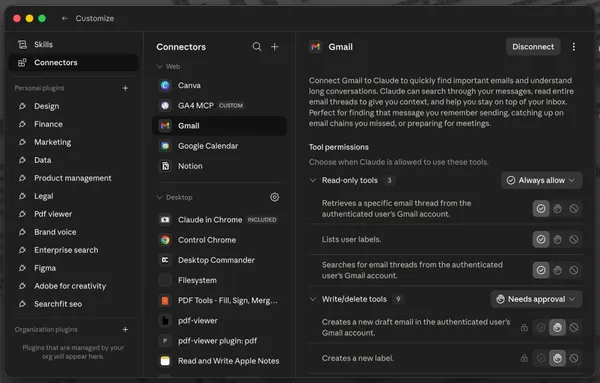The width and height of the screenshot is (600, 383).
Task: Set Creates a new label to needs approval
Action: point(557,358)
